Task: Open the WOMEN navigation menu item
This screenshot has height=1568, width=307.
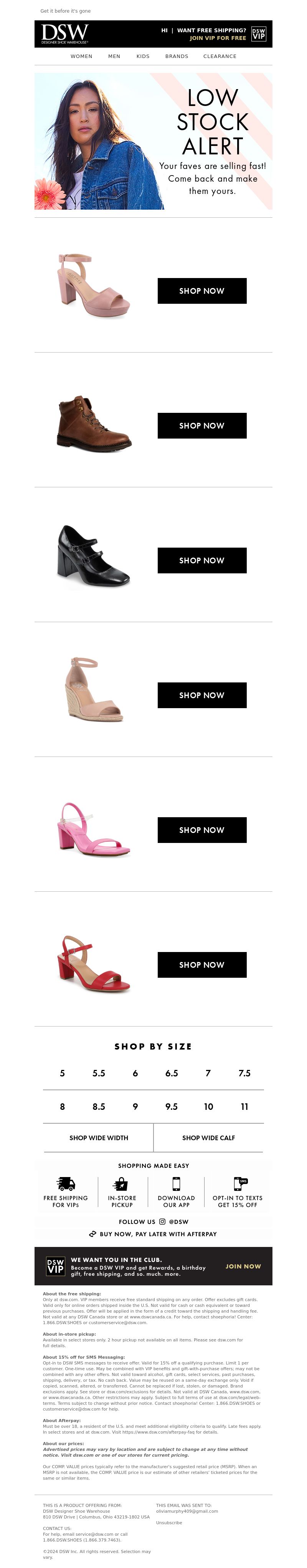Action: click(81, 56)
